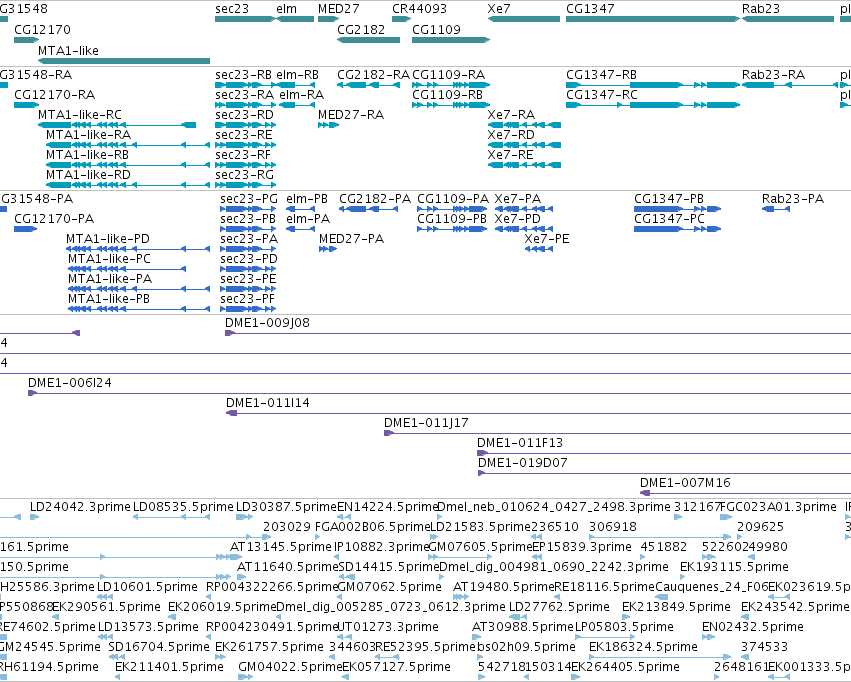The image size is (851, 682).
Task: Click the CR44093 gene label
Action: tap(419, 9)
